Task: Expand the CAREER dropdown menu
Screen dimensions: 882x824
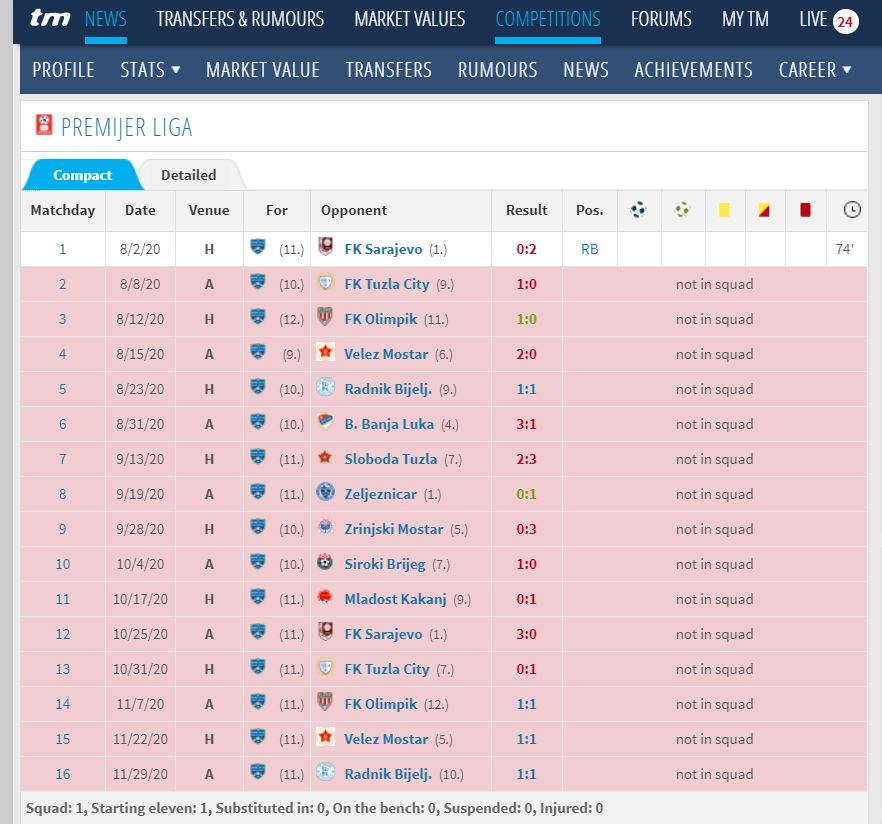Action: tap(814, 70)
